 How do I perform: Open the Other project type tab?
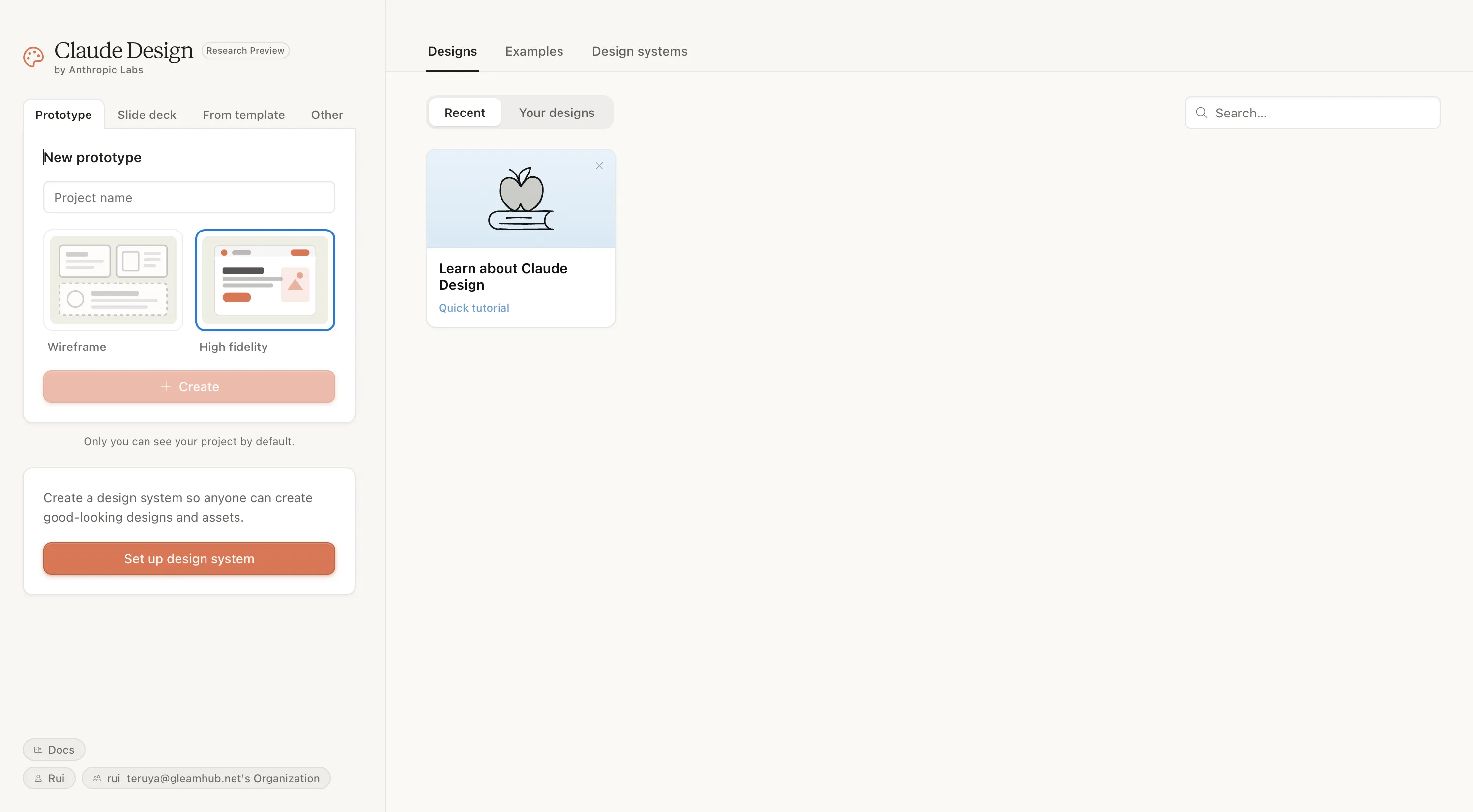(326, 115)
